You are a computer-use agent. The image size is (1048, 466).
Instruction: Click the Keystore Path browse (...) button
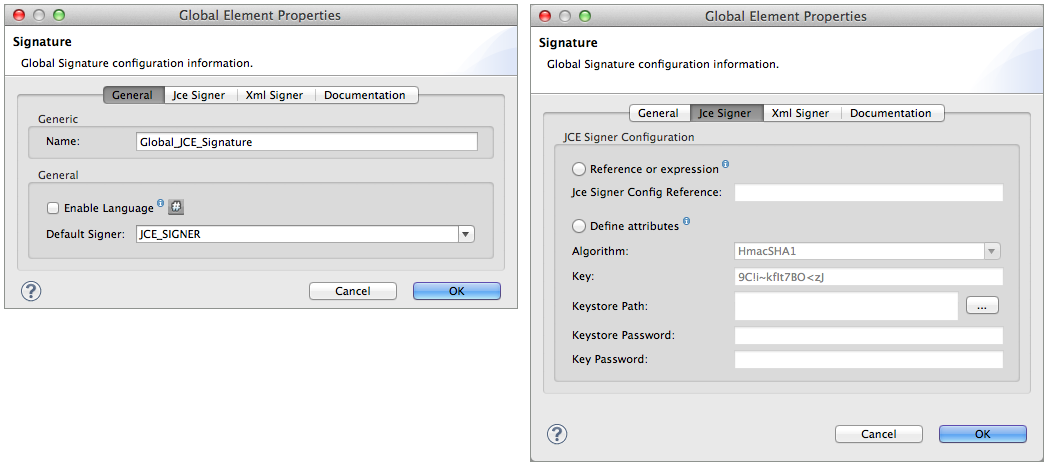pyautogui.click(x=982, y=306)
